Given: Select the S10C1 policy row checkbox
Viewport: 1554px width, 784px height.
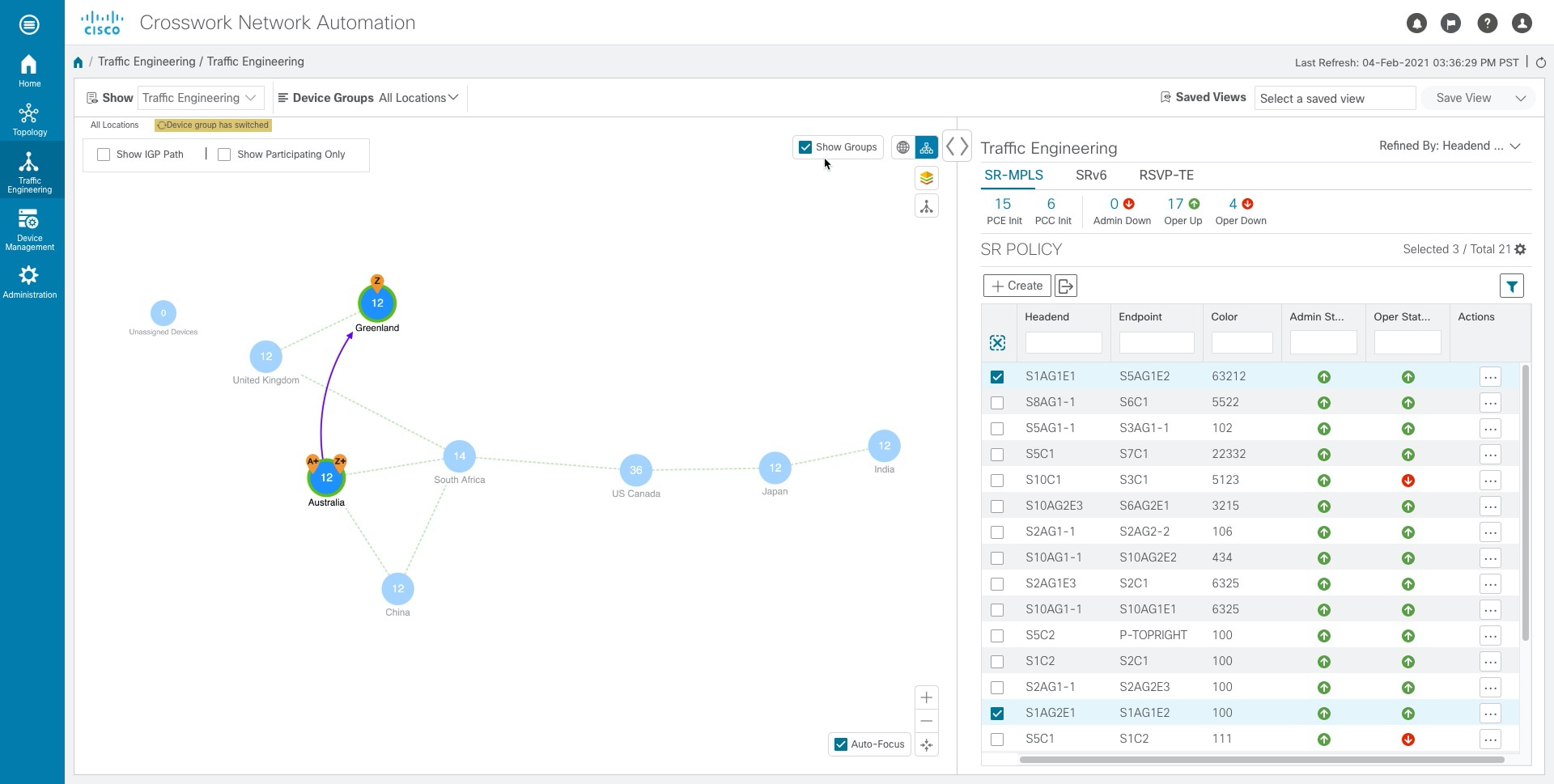Looking at the screenshot, I should [997, 481].
